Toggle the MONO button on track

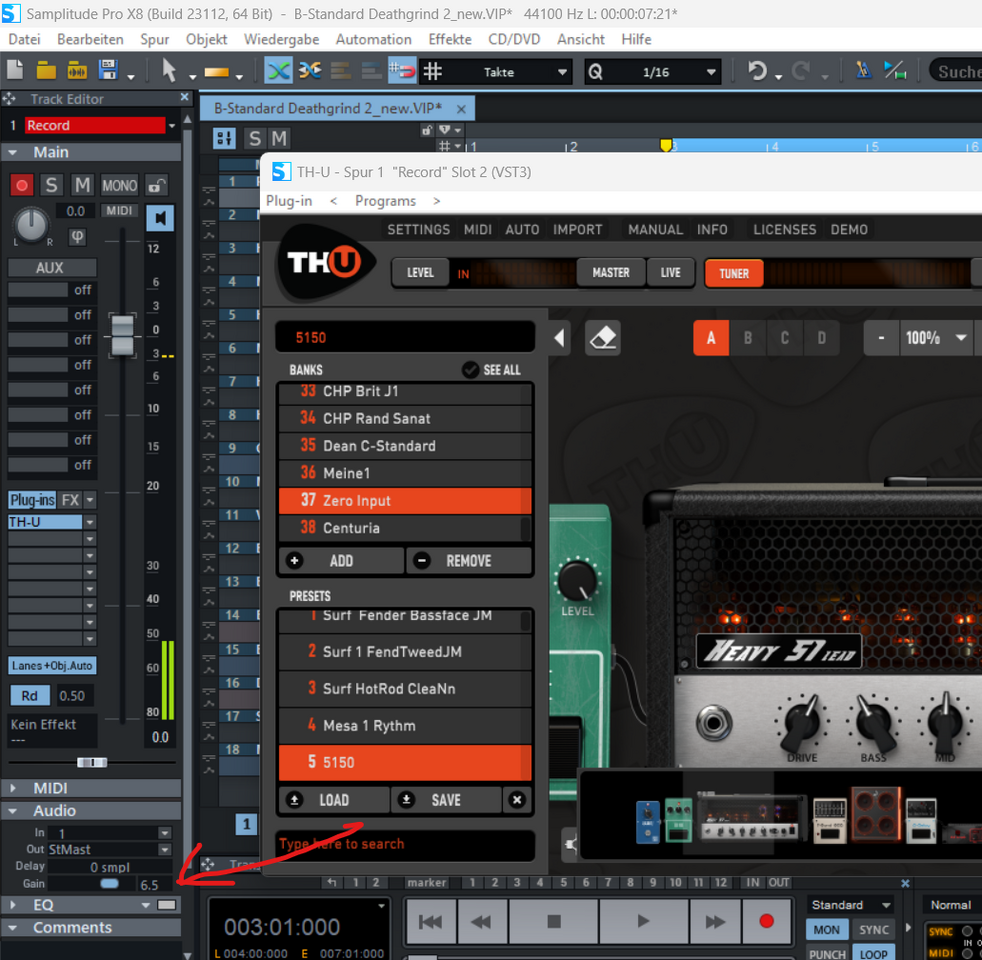pos(119,185)
